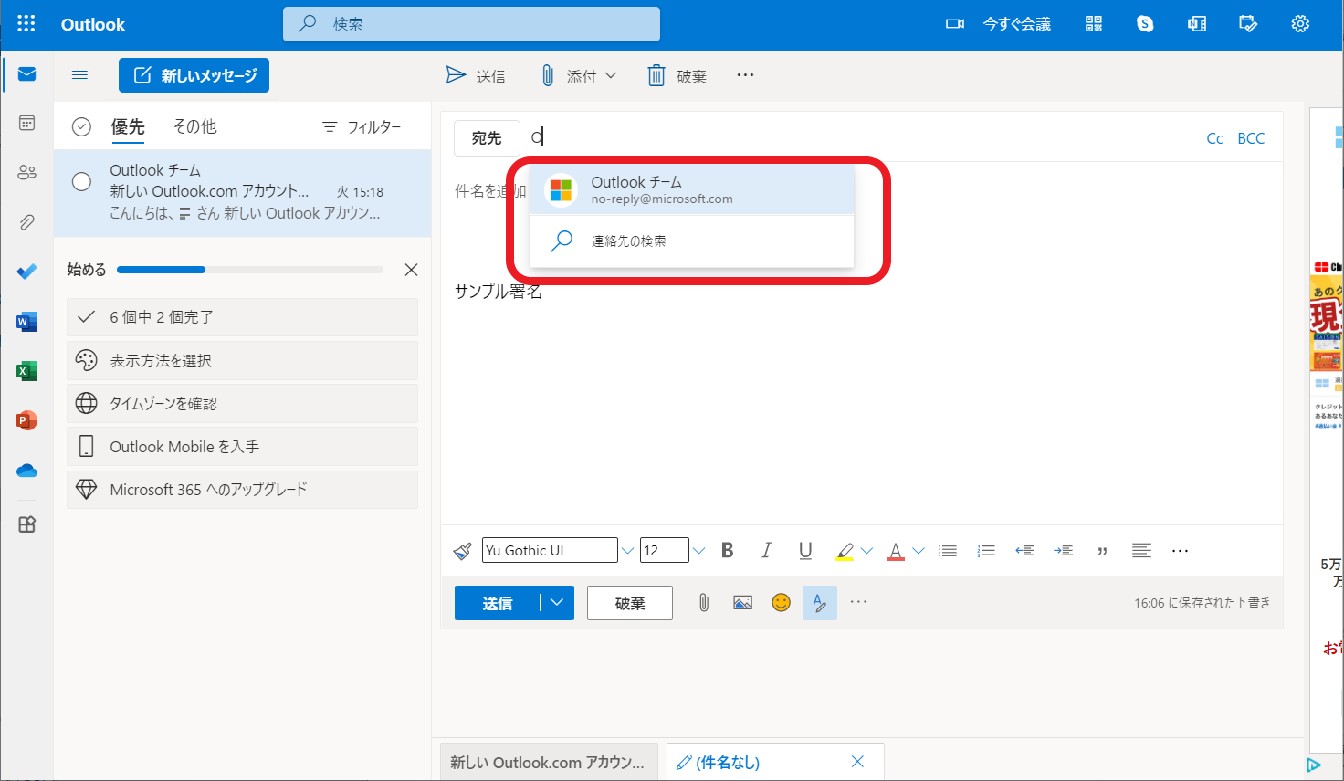Switch to the その他 inbox tab
The width and height of the screenshot is (1344, 781).
pos(194,126)
